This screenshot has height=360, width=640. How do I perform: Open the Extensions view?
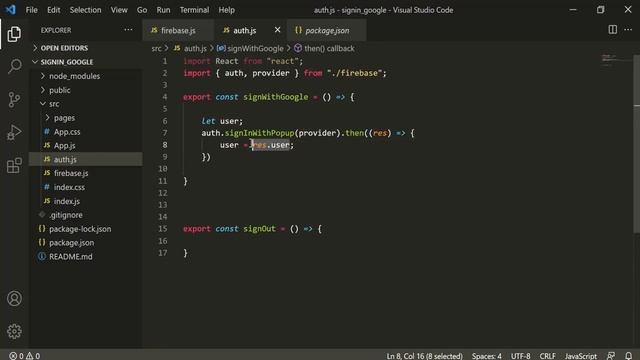[x=14, y=165]
